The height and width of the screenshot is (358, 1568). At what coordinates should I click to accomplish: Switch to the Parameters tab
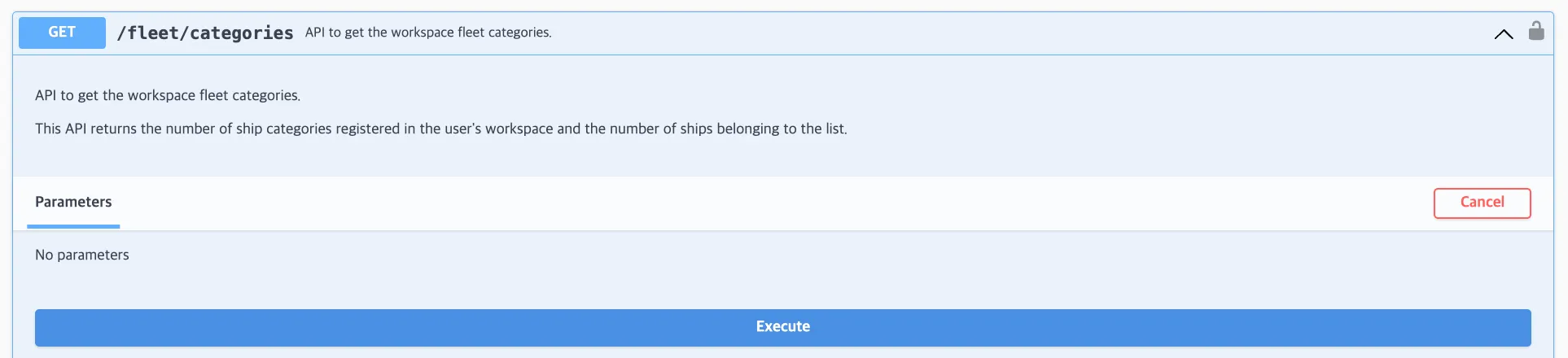[x=73, y=202]
